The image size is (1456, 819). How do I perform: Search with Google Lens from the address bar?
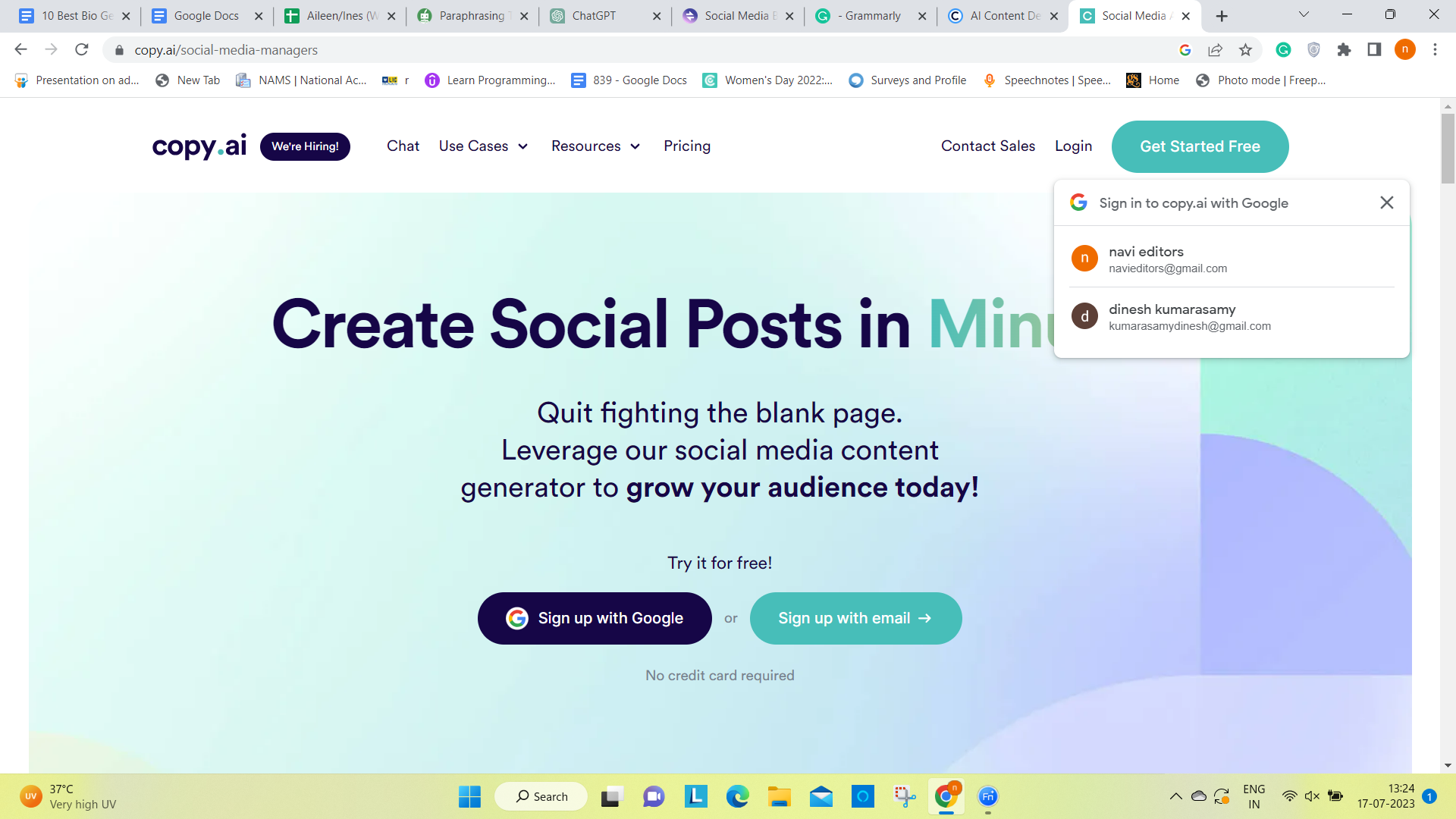(x=1186, y=50)
